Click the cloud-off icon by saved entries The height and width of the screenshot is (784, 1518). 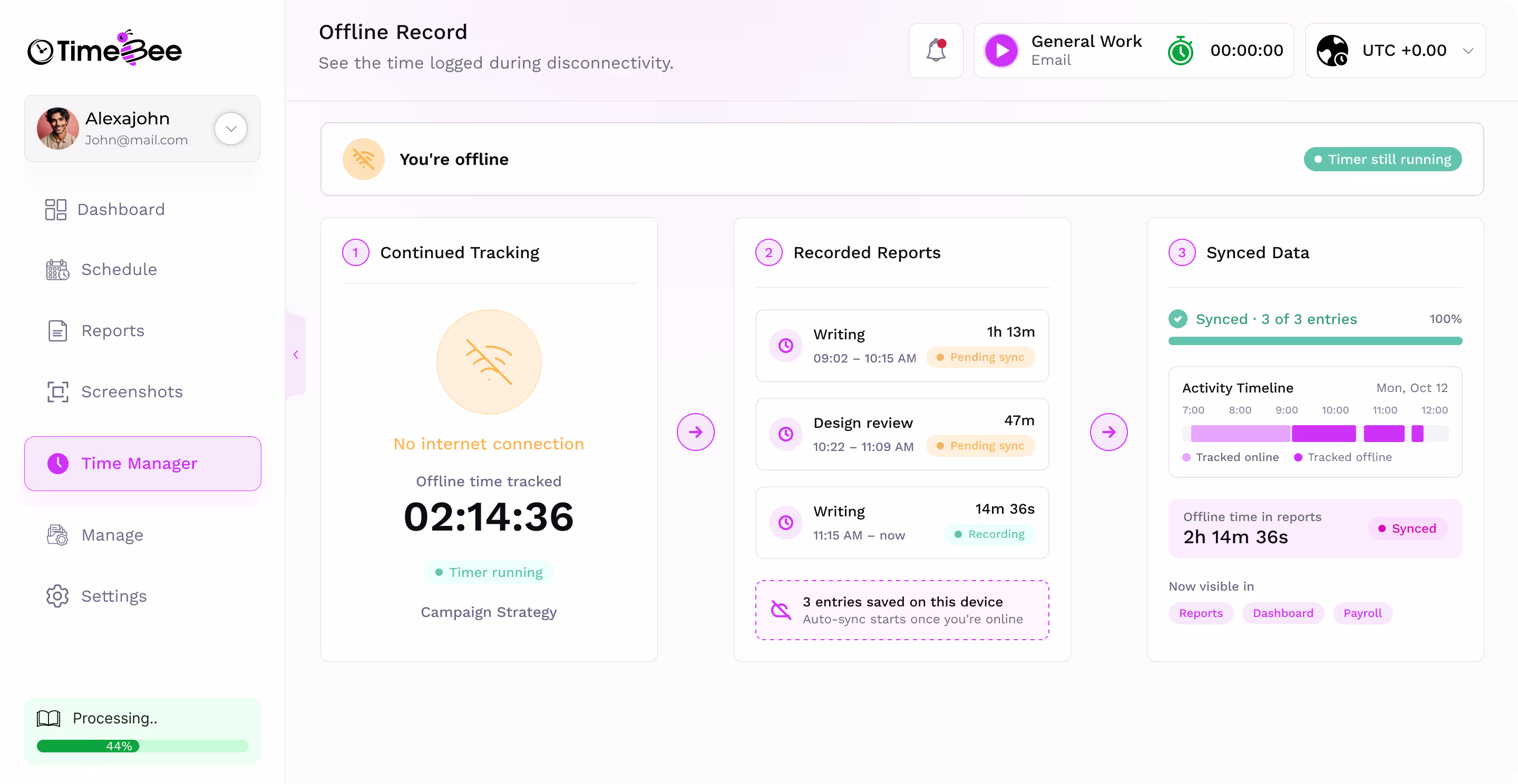781,610
